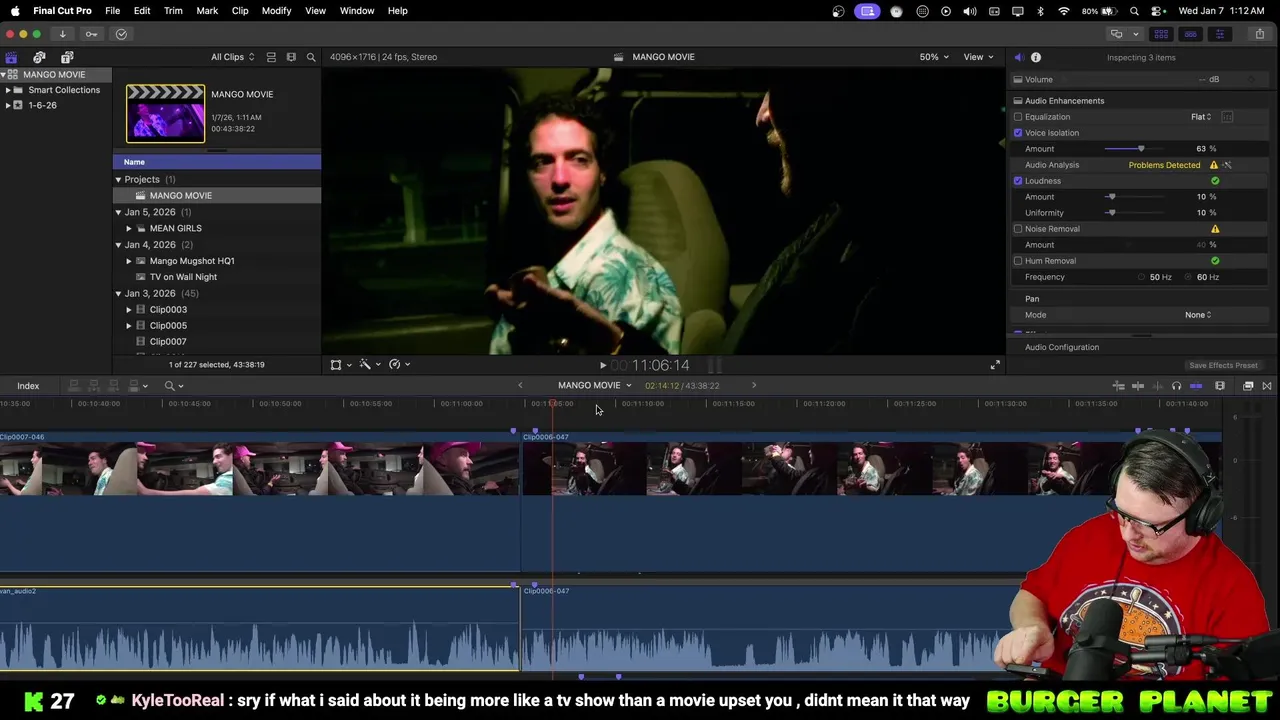
Task: Open the Audio Configuration section
Action: coord(1062,348)
